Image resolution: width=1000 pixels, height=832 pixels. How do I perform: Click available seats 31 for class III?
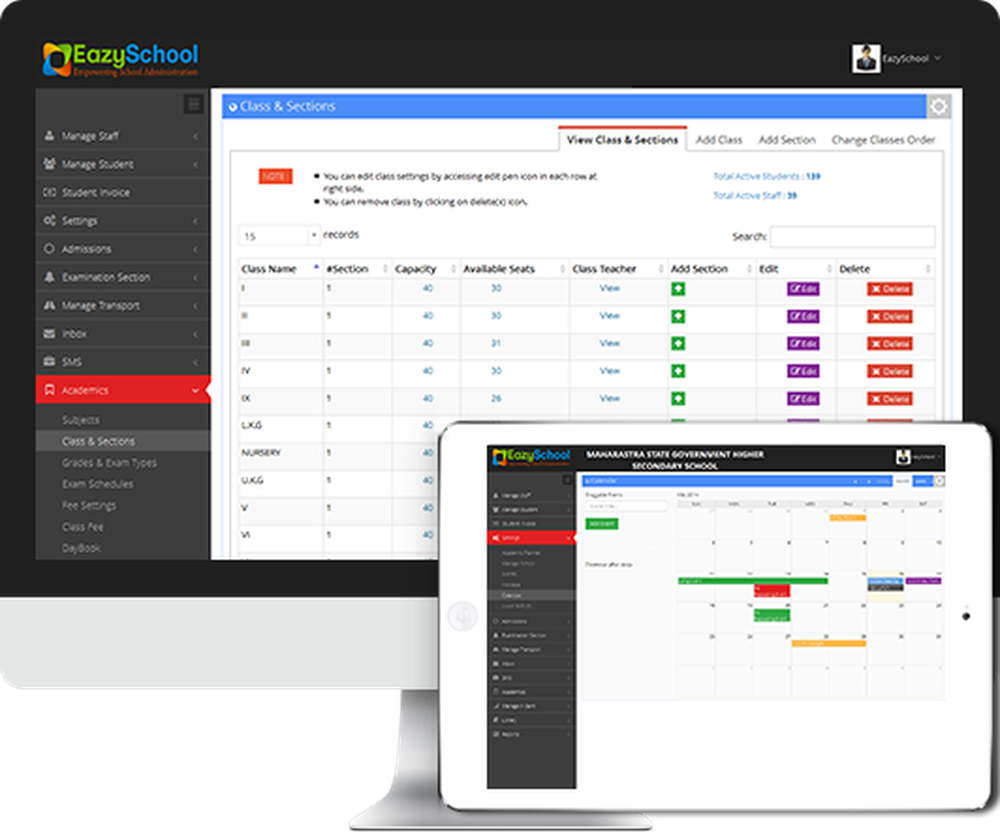[496, 343]
